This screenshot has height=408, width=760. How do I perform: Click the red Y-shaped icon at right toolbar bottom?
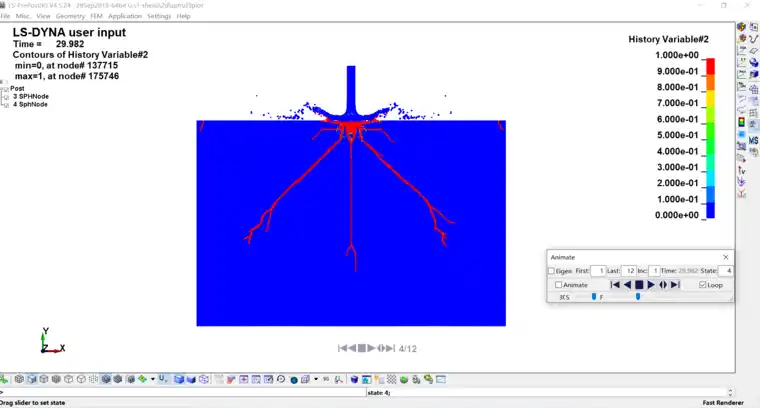[742, 194]
